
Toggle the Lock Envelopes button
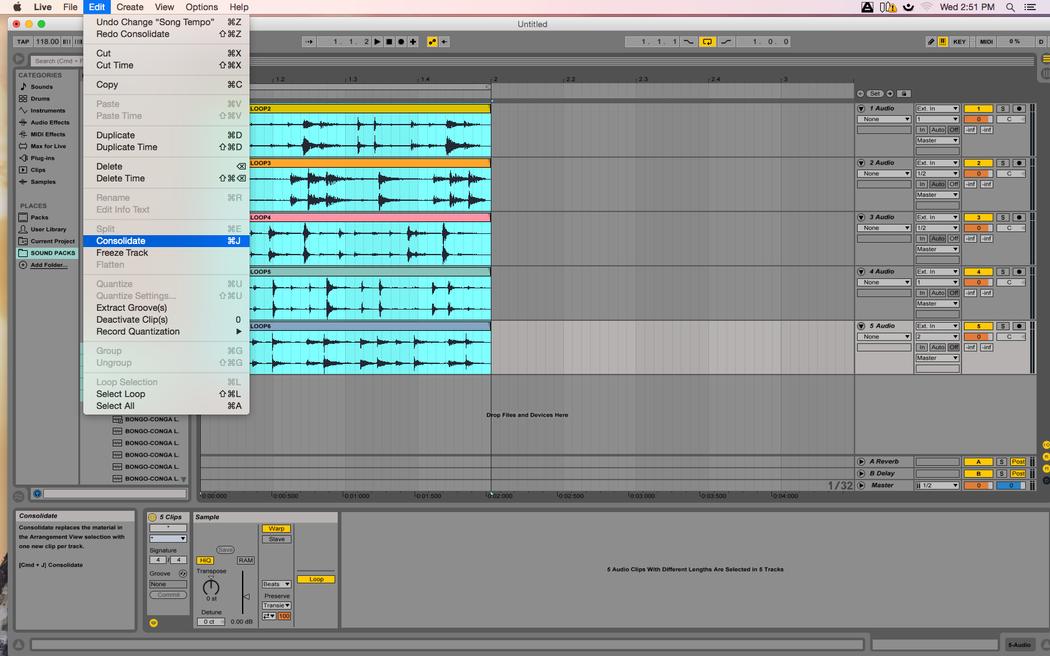click(x=903, y=94)
